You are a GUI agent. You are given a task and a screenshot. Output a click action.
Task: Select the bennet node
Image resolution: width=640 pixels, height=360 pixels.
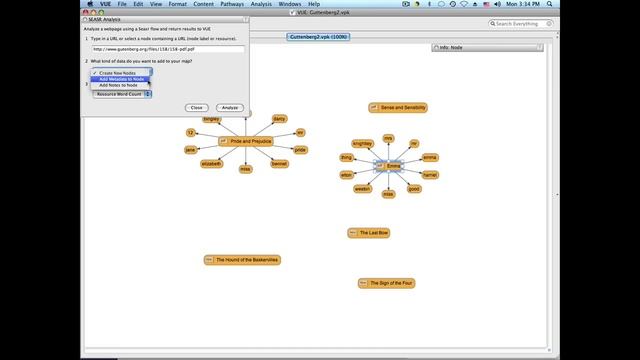(x=279, y=164)
